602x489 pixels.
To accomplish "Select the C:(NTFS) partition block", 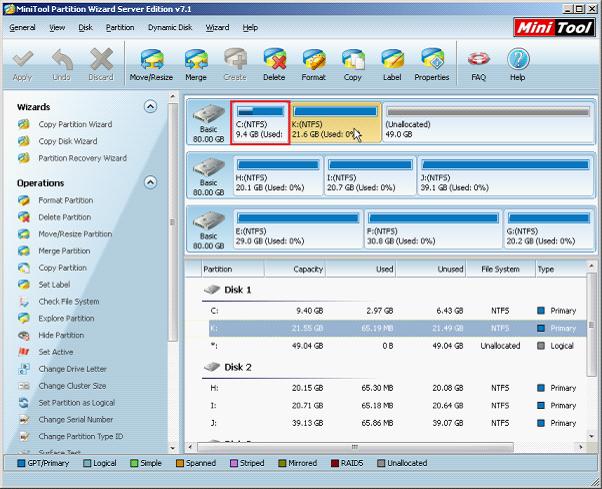I will (260, 122).
